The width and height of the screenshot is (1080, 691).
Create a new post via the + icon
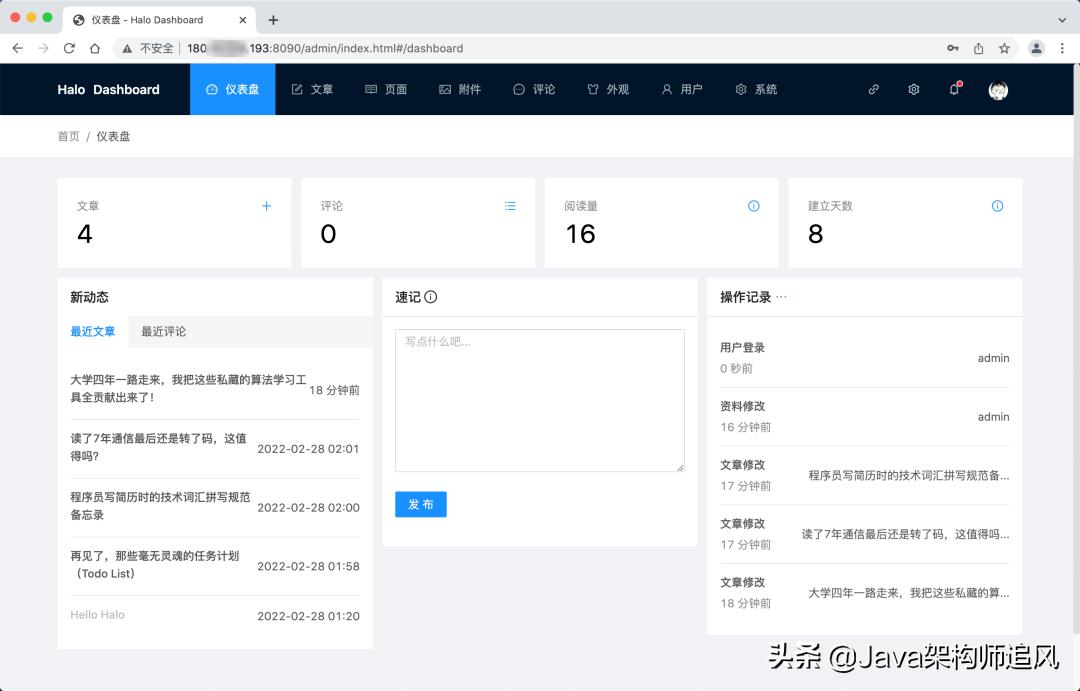[266, 206]
